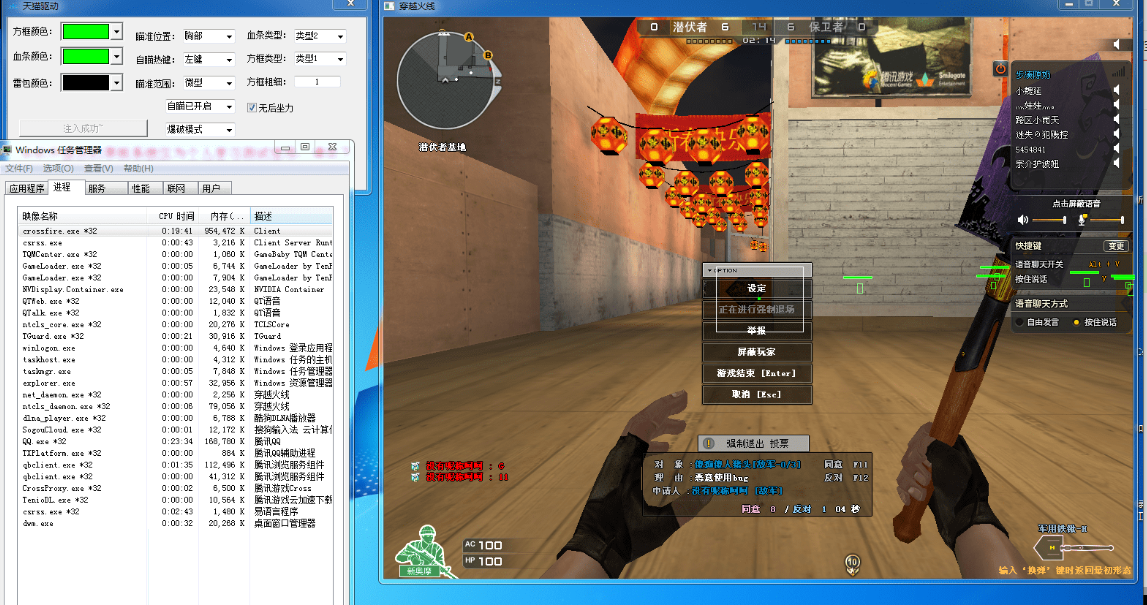Open the 帮助(H) menu in Task Manager
This screenshot has width=1147, height=605.
click(138, 168)
